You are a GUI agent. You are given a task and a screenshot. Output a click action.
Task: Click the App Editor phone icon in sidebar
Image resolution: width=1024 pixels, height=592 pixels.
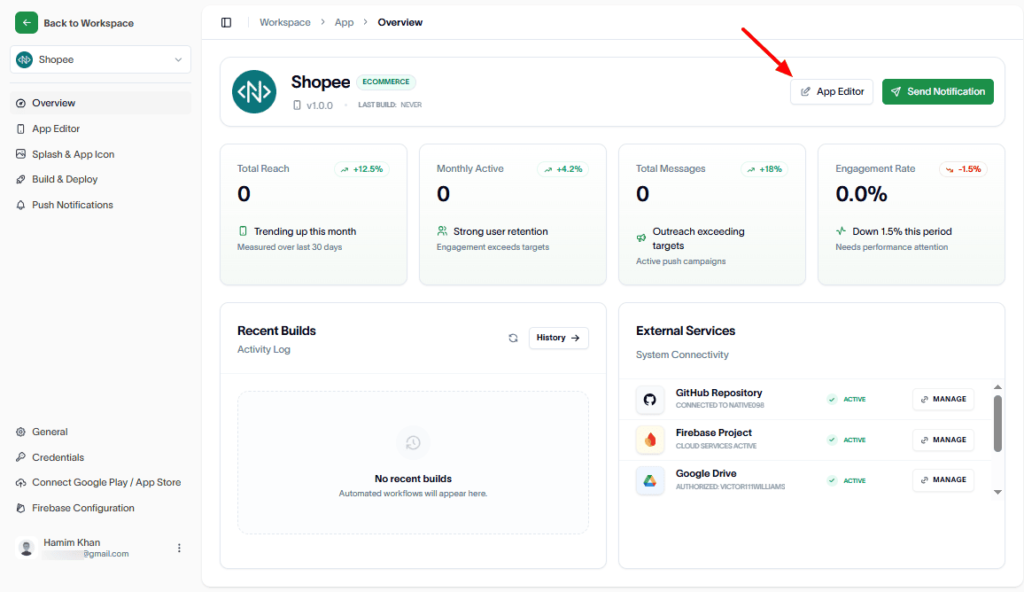(x=21, y=129)
